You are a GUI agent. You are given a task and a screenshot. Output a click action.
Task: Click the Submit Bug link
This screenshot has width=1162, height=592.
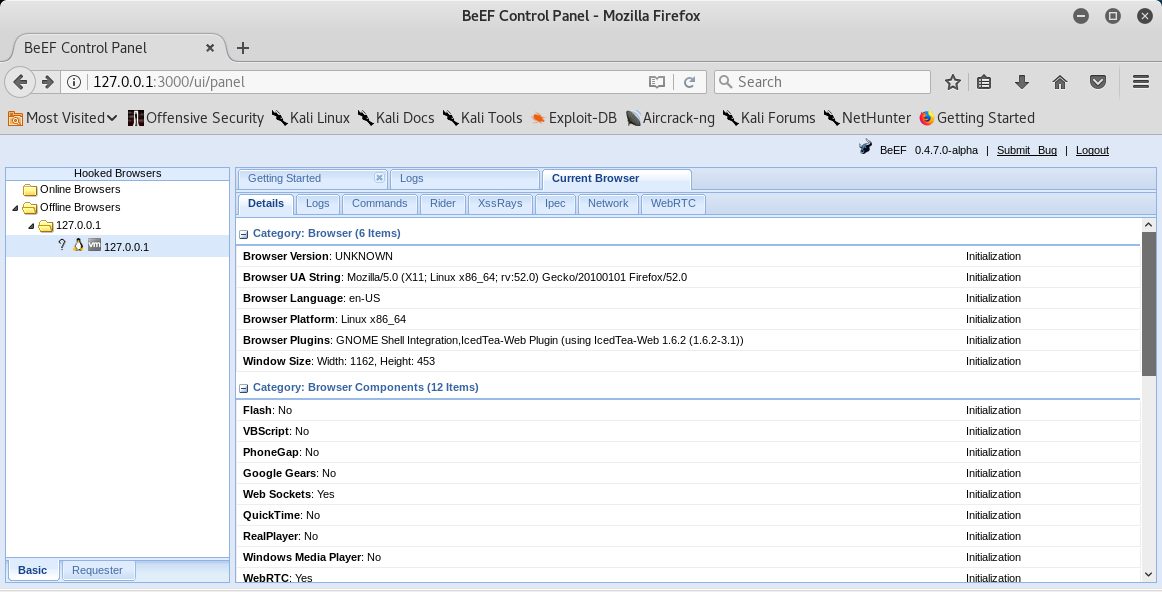(1026, 150)
